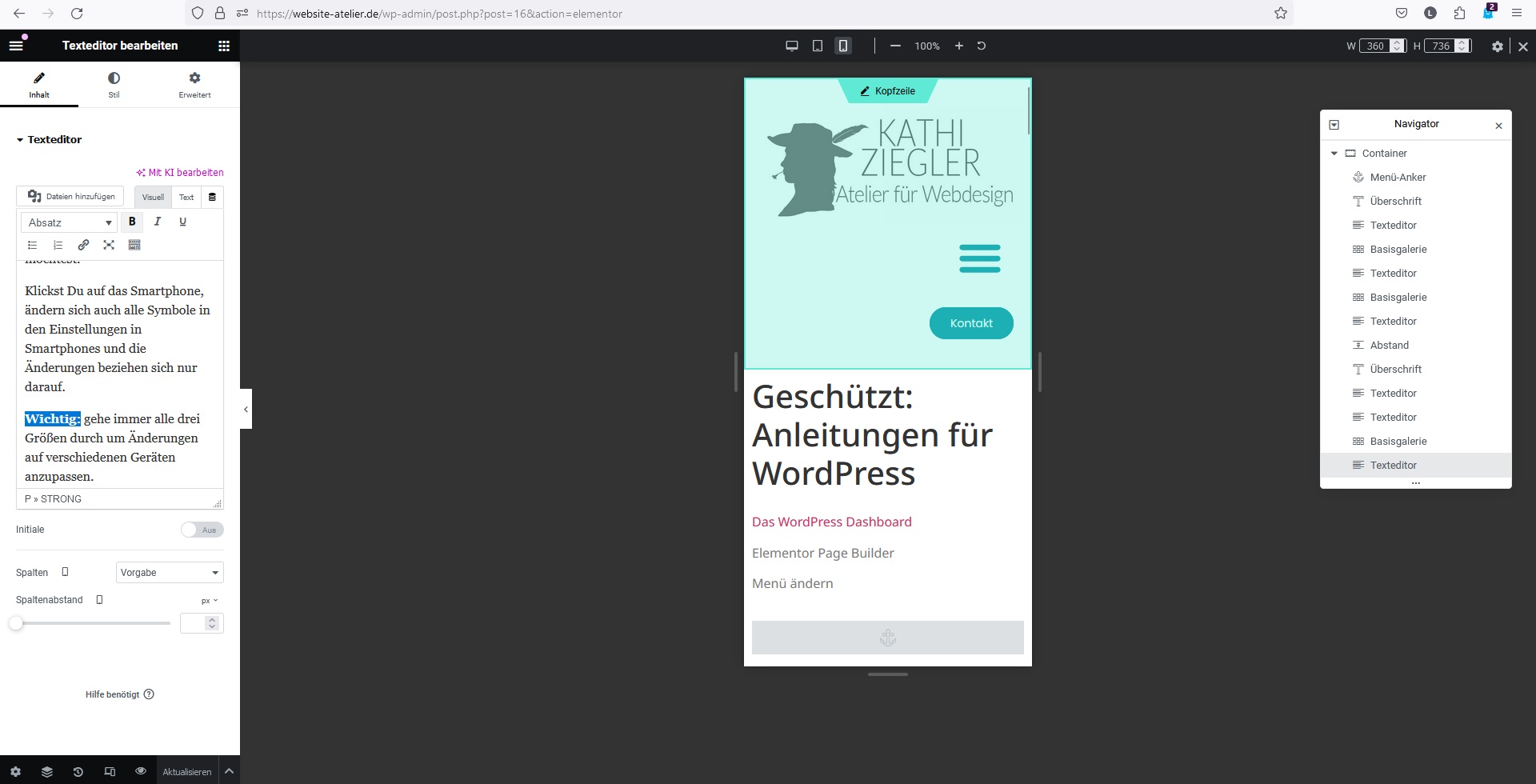Toggle underline formatting in text editor
This screenshot has width=1536, height=784.
182,222
